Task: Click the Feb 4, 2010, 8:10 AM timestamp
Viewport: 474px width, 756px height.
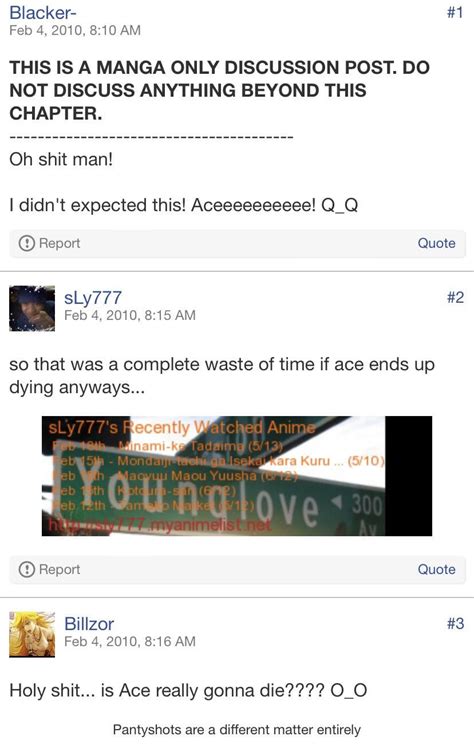Action: [75, 30]
